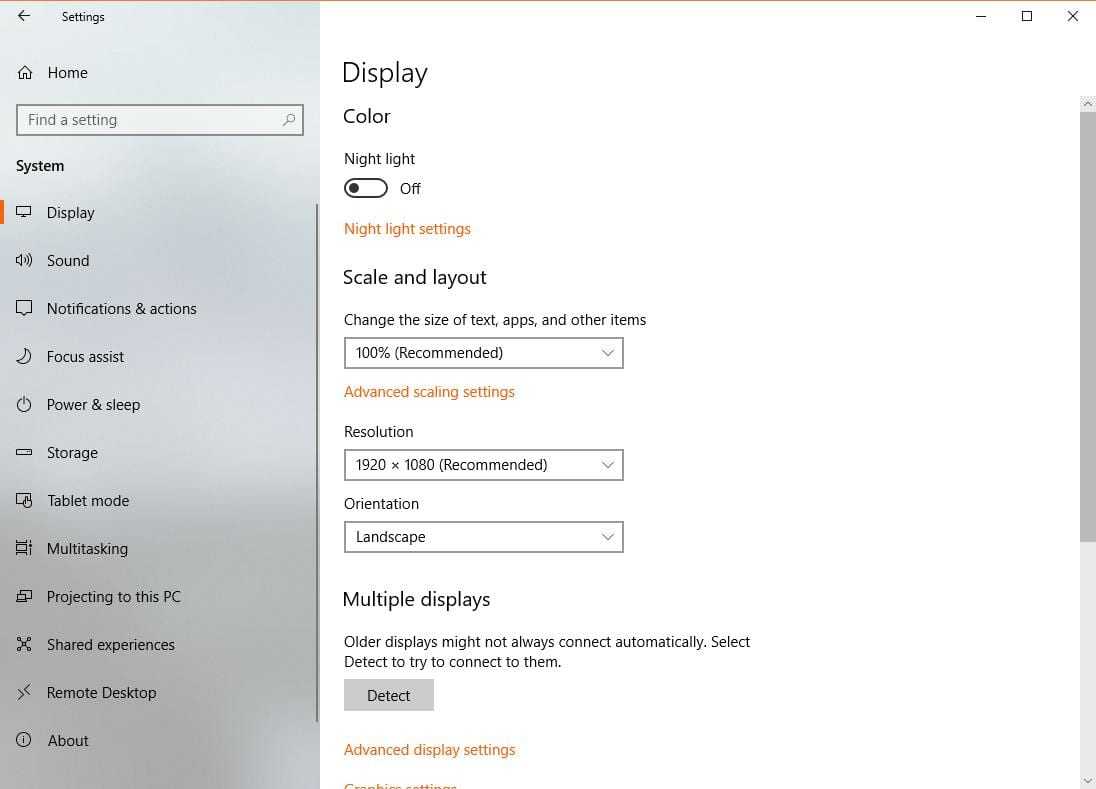Select Notifications & actions in sidebar
This screenshot has height=789, width=1096.
(x=121, y=309)
